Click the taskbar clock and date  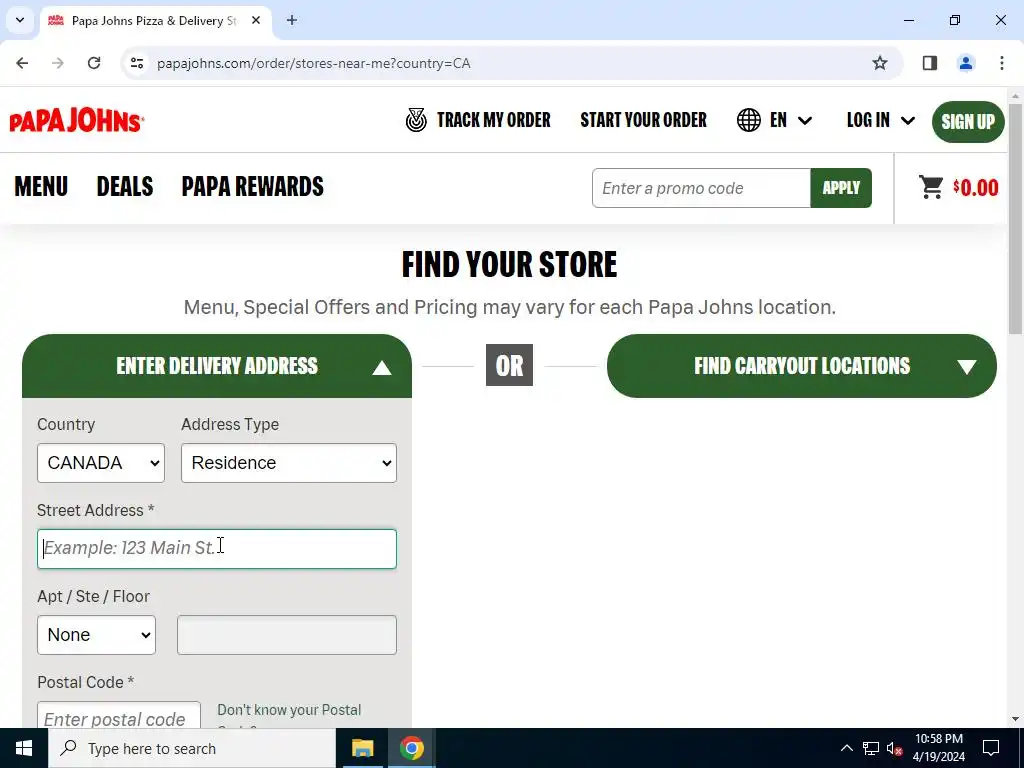click(x=938, y=748)
